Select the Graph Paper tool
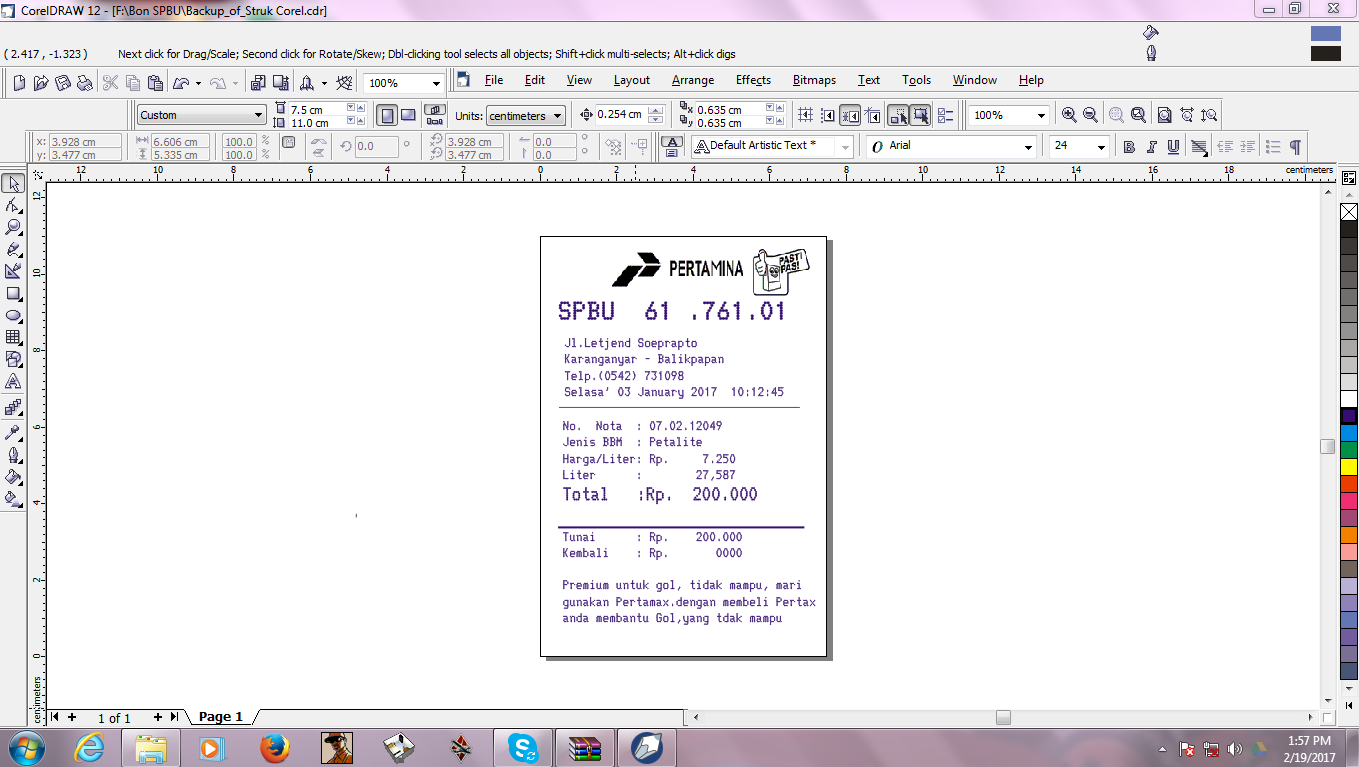Screen dimensions: 1359x767 [x=13, y=338]
